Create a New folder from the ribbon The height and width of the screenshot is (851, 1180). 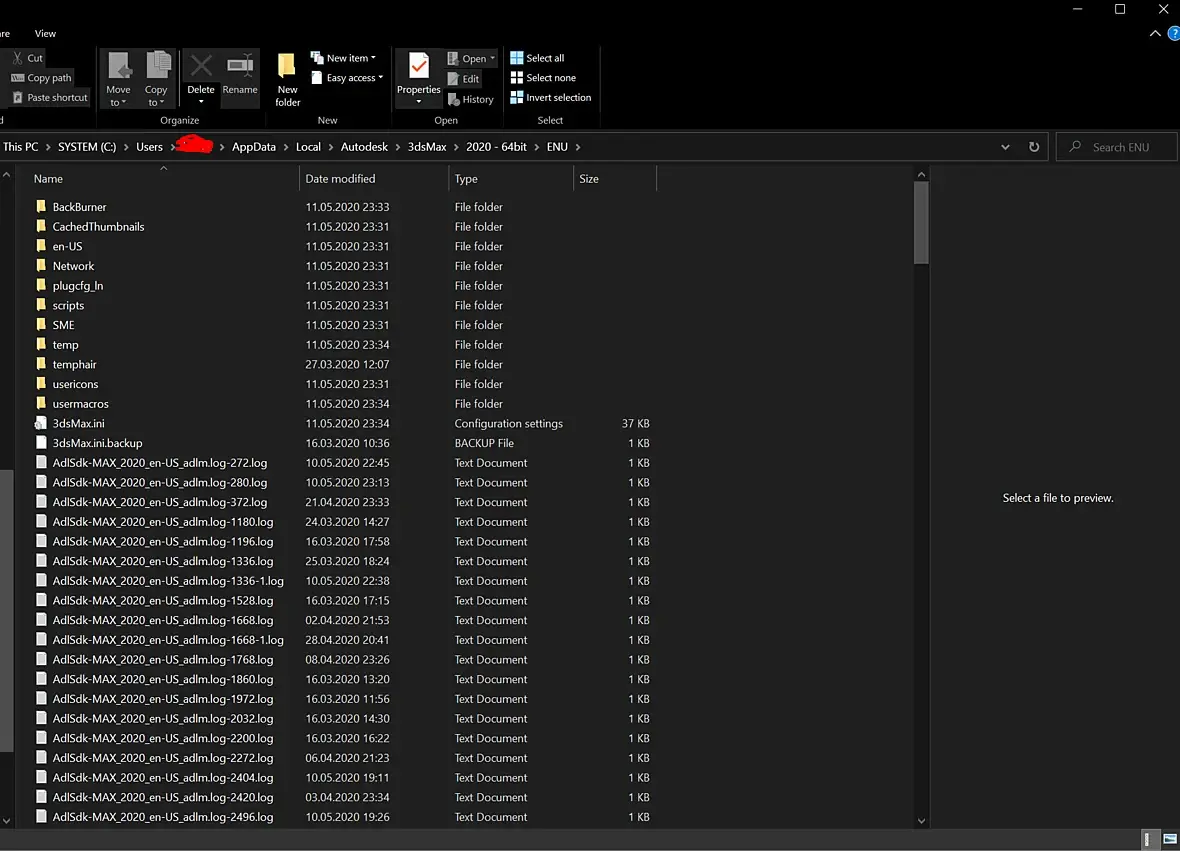pos(287,80)
